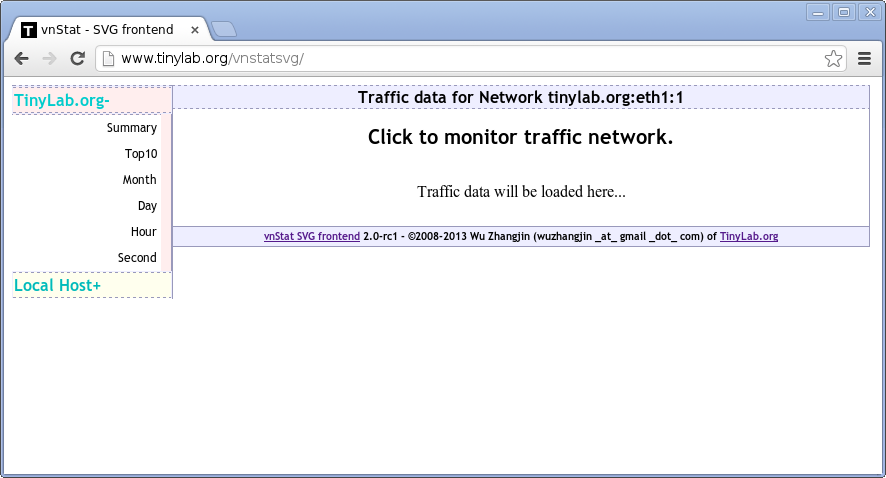886x478 pixels.
Task: Reload the page with refresh icon
Action: coord(77,59)
